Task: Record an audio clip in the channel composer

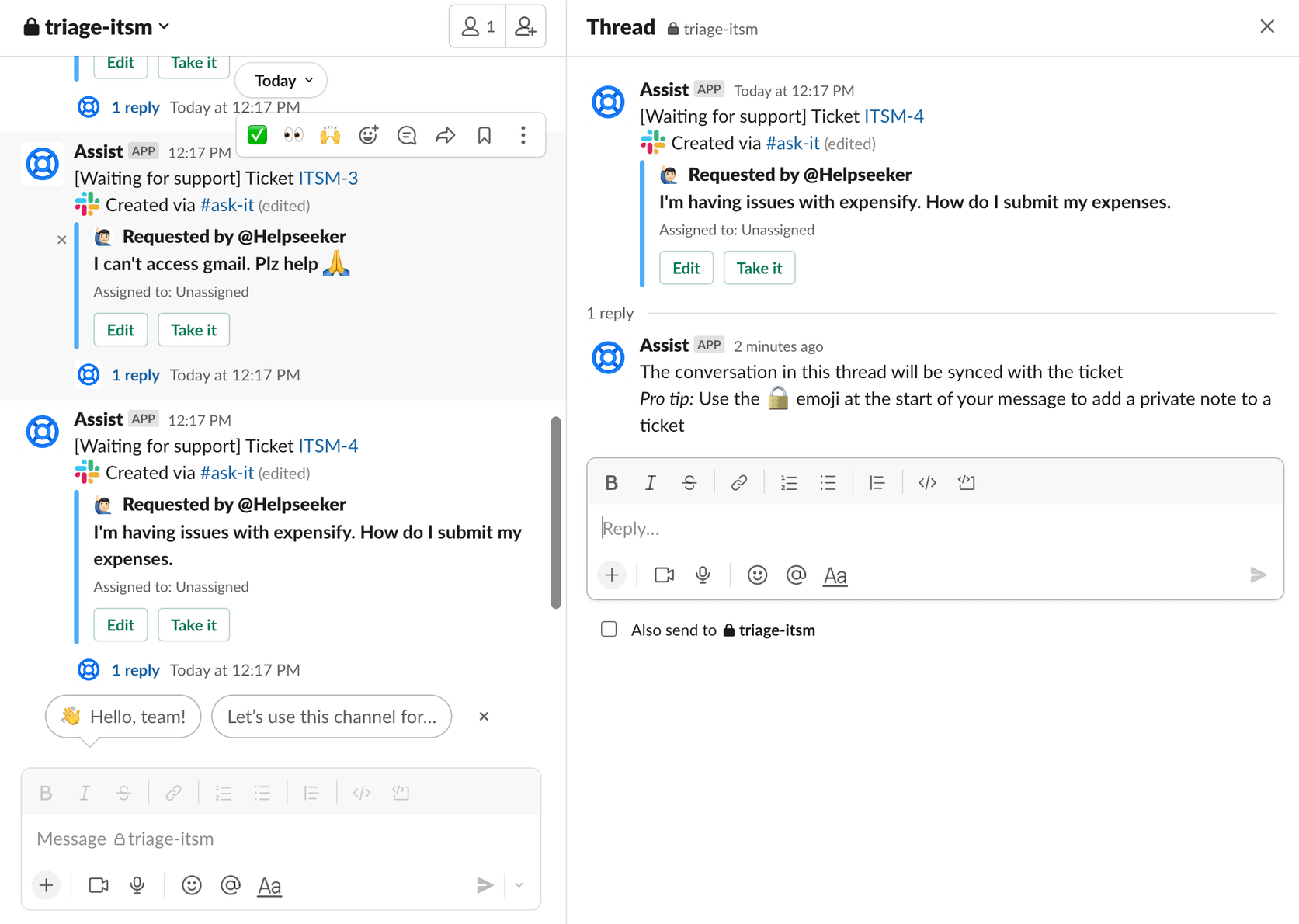Action: click(x=137, y=884)
